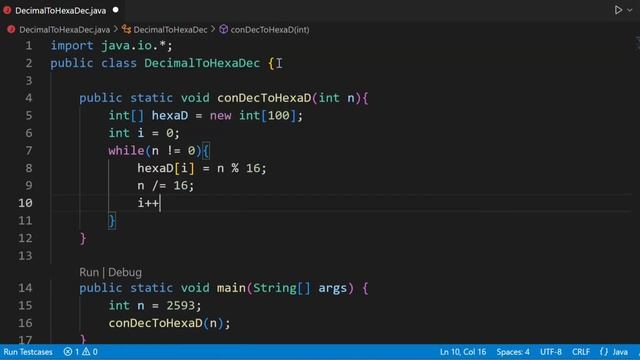
Task: Change indentation via Spaces: 4
Action: click(x=513, y=352)
